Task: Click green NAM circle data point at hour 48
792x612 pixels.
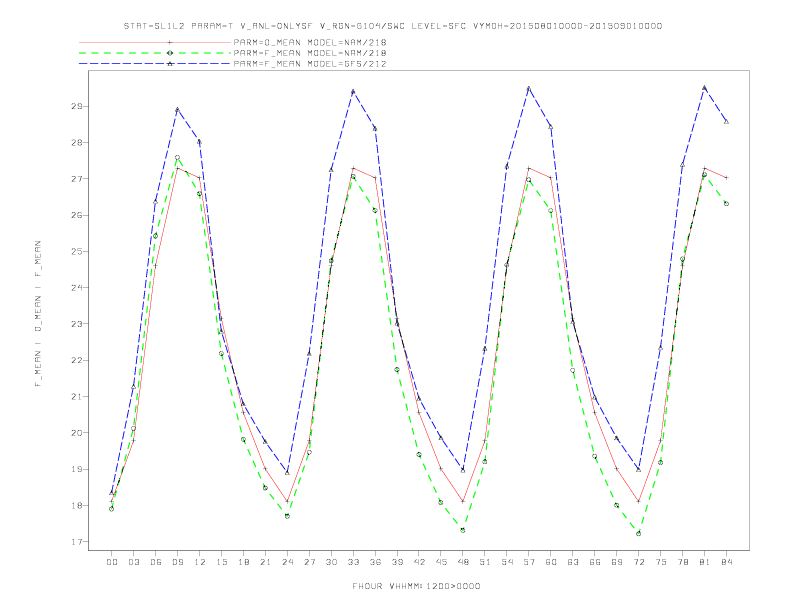Action: click(x=463, y=530)
